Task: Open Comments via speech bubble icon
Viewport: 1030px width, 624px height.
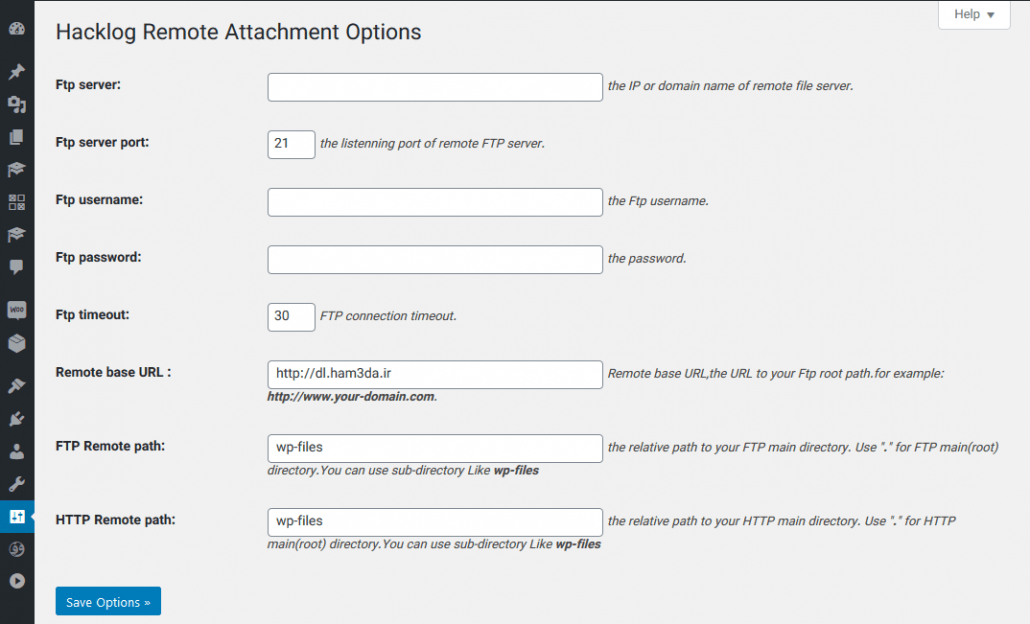Action: (x=17, y=267)
